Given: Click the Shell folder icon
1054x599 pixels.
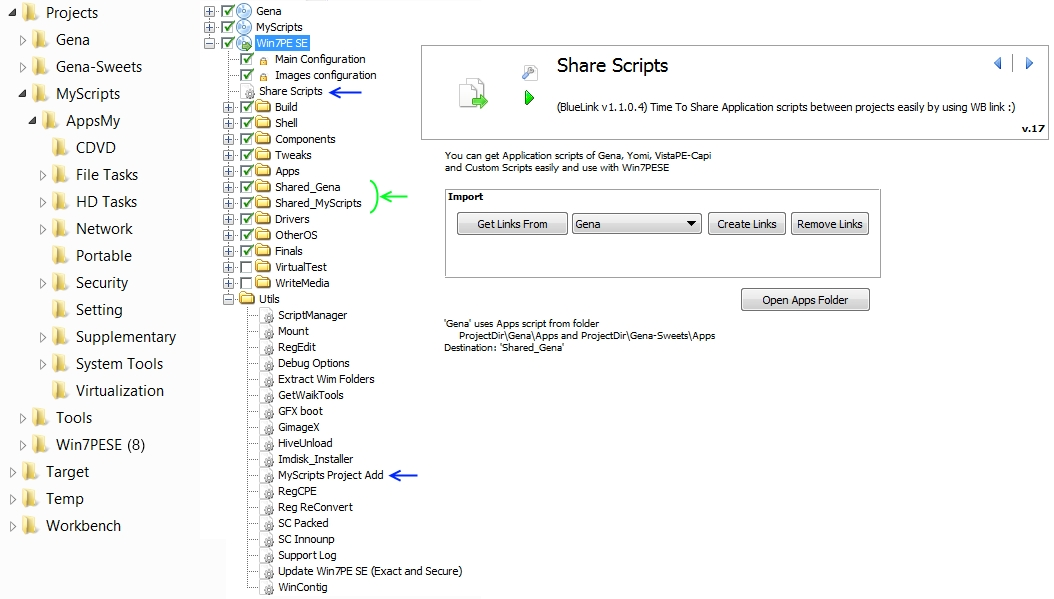Looking at the screenshot, I should [263, 122].
